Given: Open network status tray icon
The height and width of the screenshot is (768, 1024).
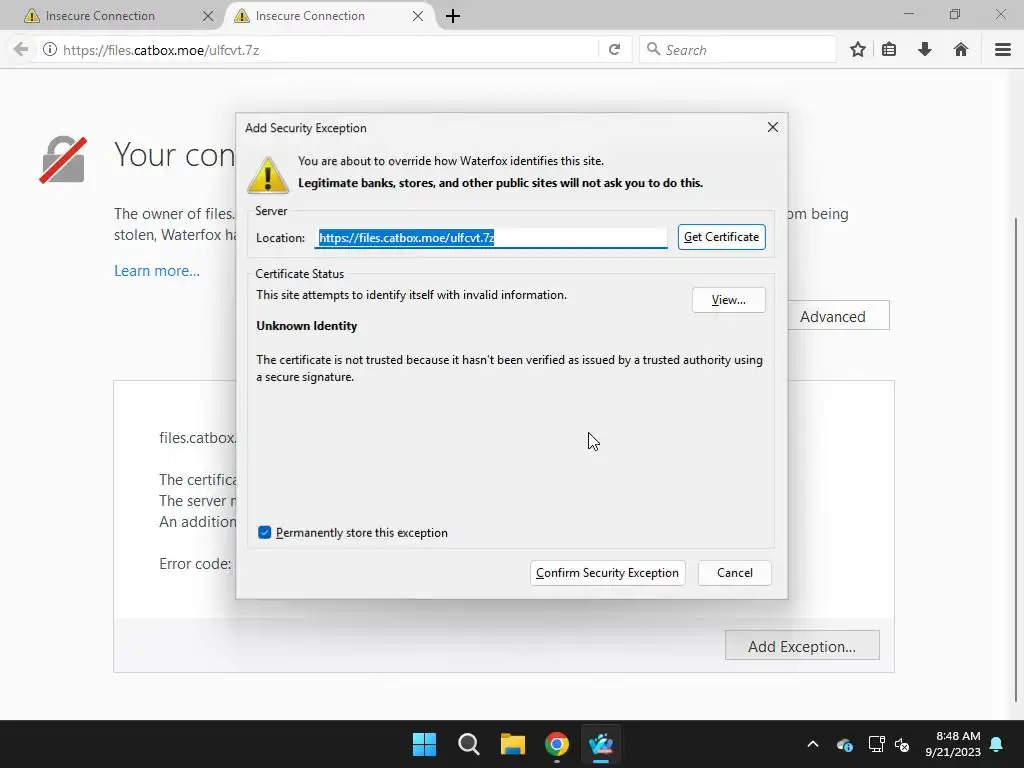Looking at the screenshot, I should tap(876, 744).
